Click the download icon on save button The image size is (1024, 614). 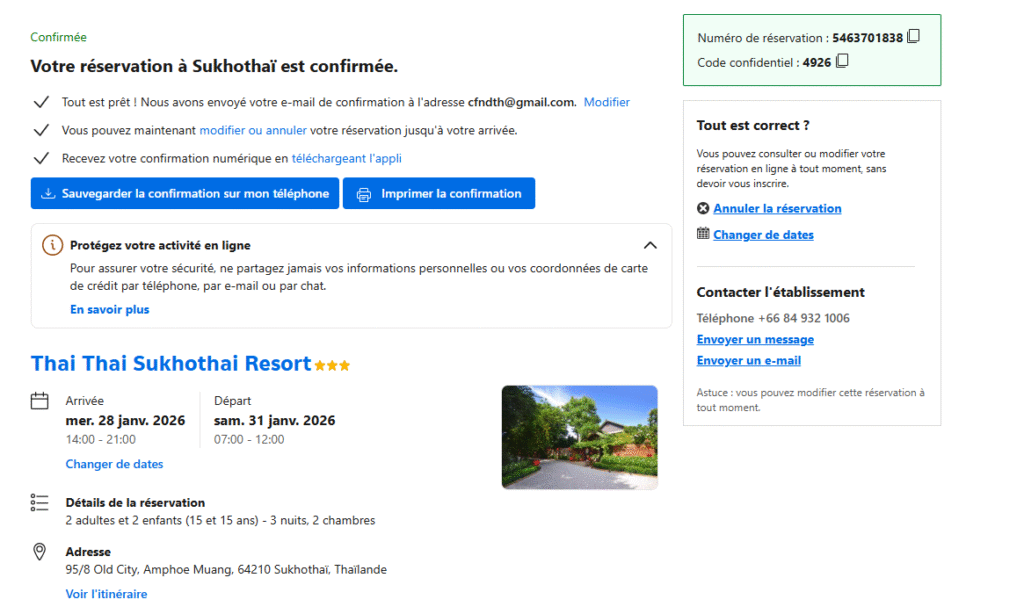(48, 194)
